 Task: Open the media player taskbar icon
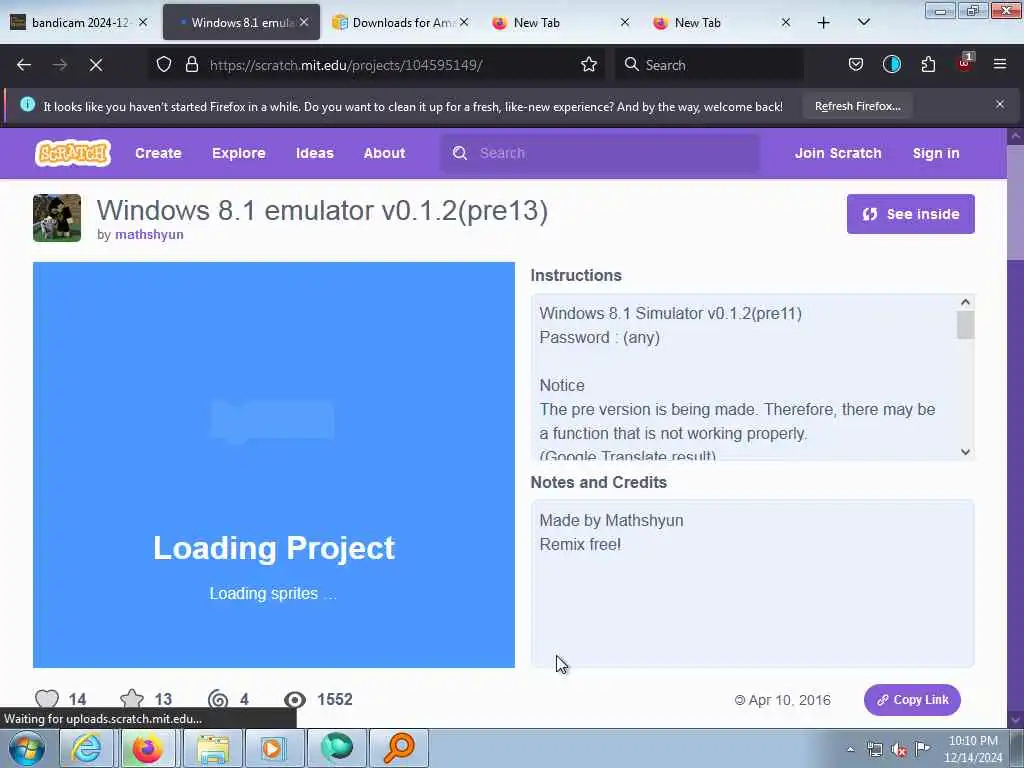(274, 748)
